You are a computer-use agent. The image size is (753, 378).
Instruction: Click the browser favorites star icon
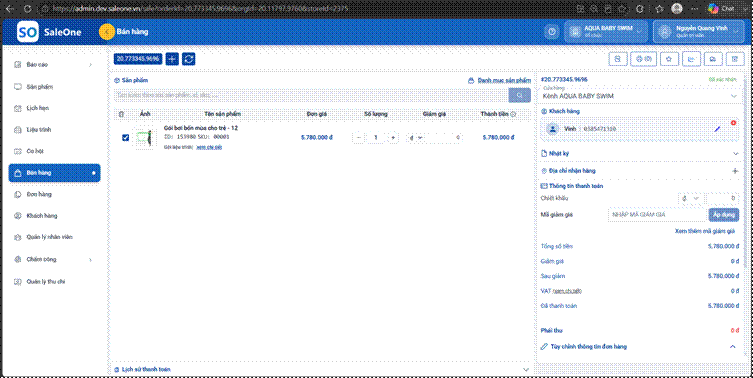(659, 9)
